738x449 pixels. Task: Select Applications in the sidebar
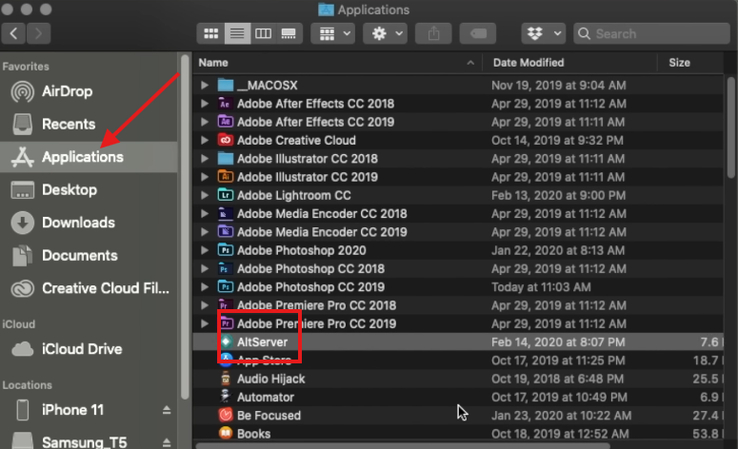[x=88, y=157]
